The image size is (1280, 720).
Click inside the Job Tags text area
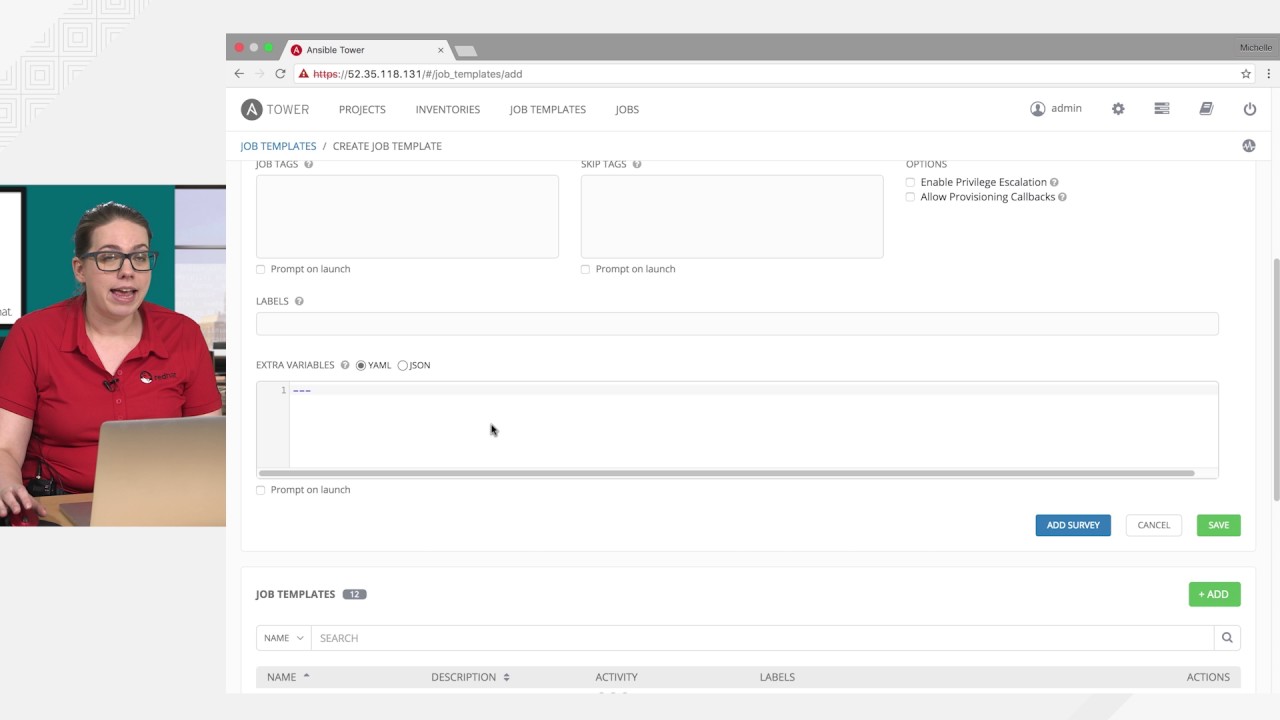pos(407,217)
